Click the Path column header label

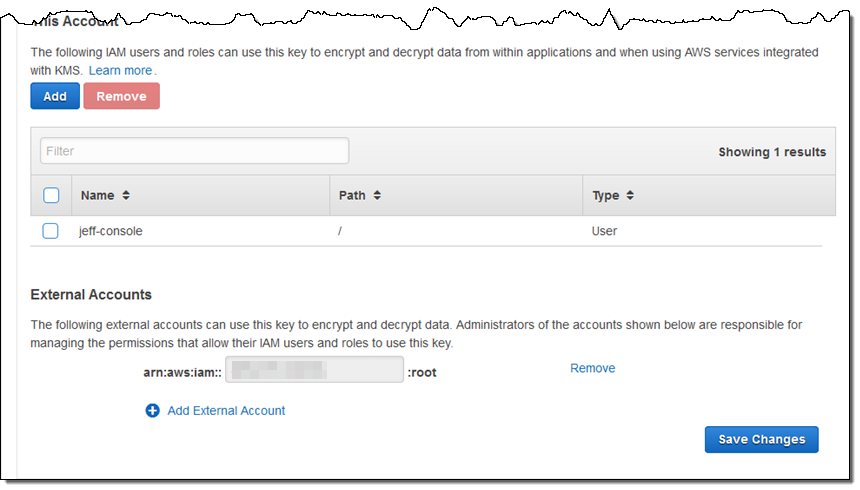click(352, 196)
